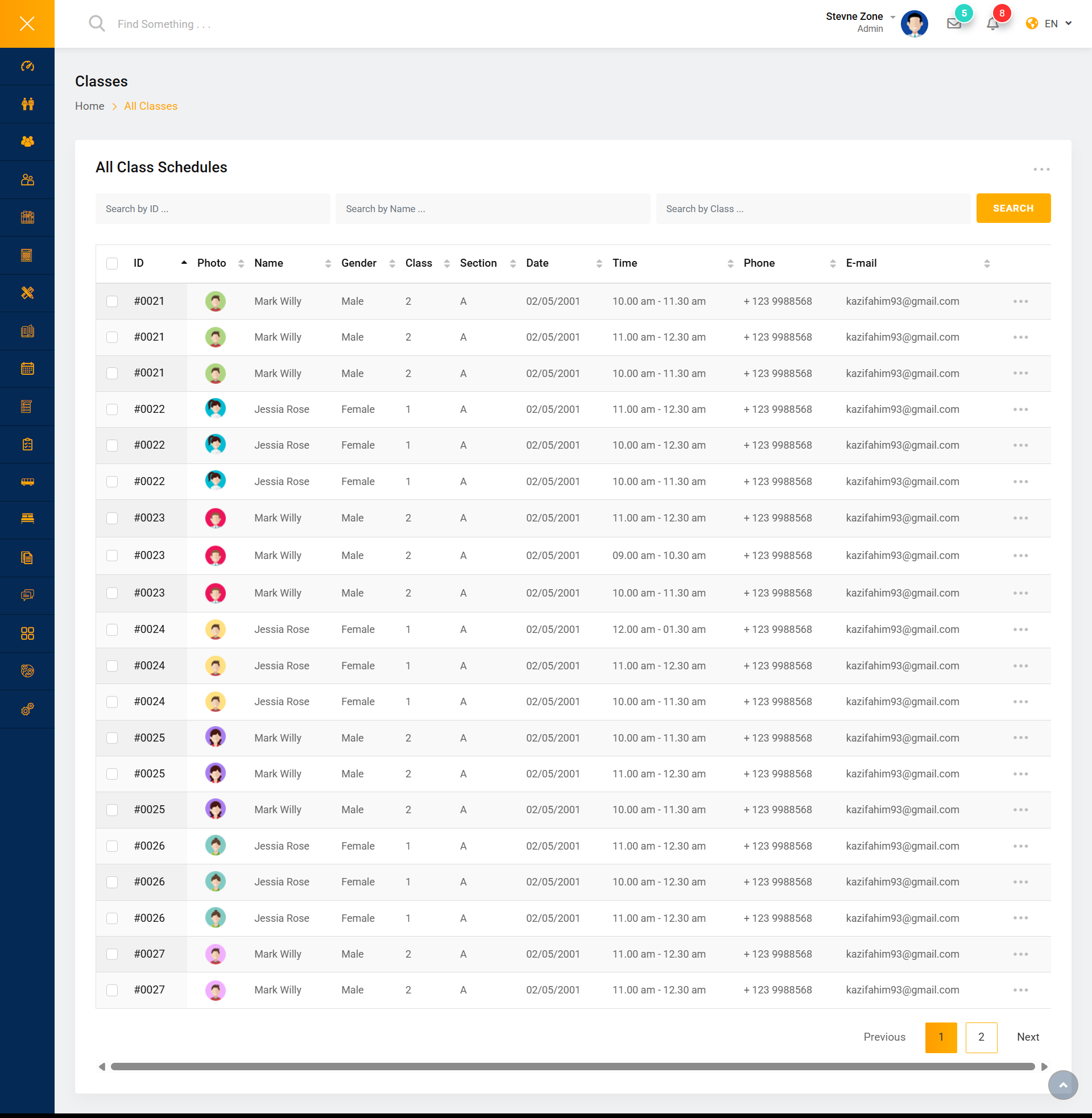1092x1118 pixels.
Task: Select pagination page 1
Action: [x=941, y=1037]
